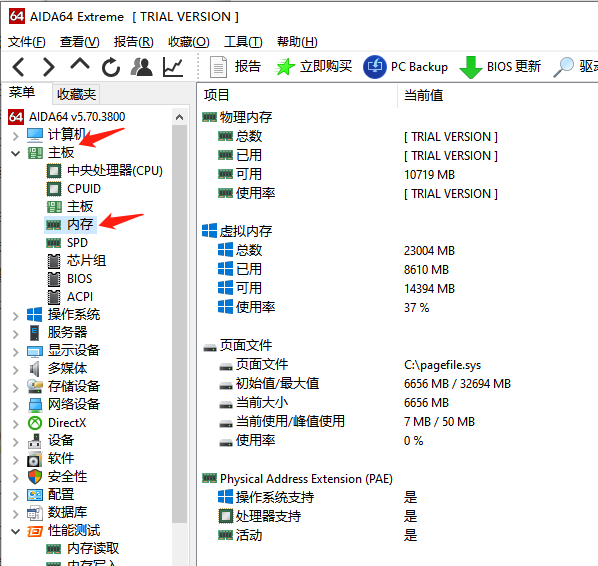Collapse the 性能测试 tree node
Image resolution: width=598 pixels, height=566 pixels.
pyautogui.click(x=16, y=531)
